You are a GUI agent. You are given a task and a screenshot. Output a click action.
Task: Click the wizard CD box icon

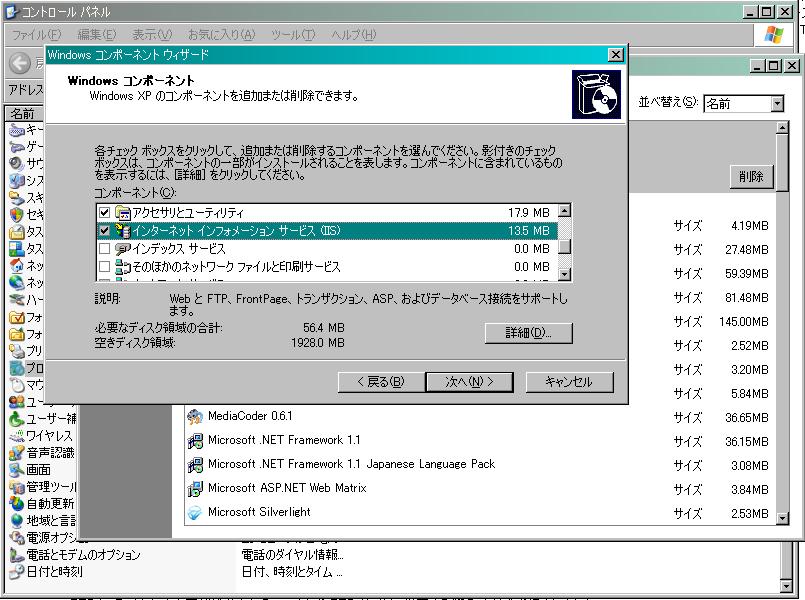[596, 95]
